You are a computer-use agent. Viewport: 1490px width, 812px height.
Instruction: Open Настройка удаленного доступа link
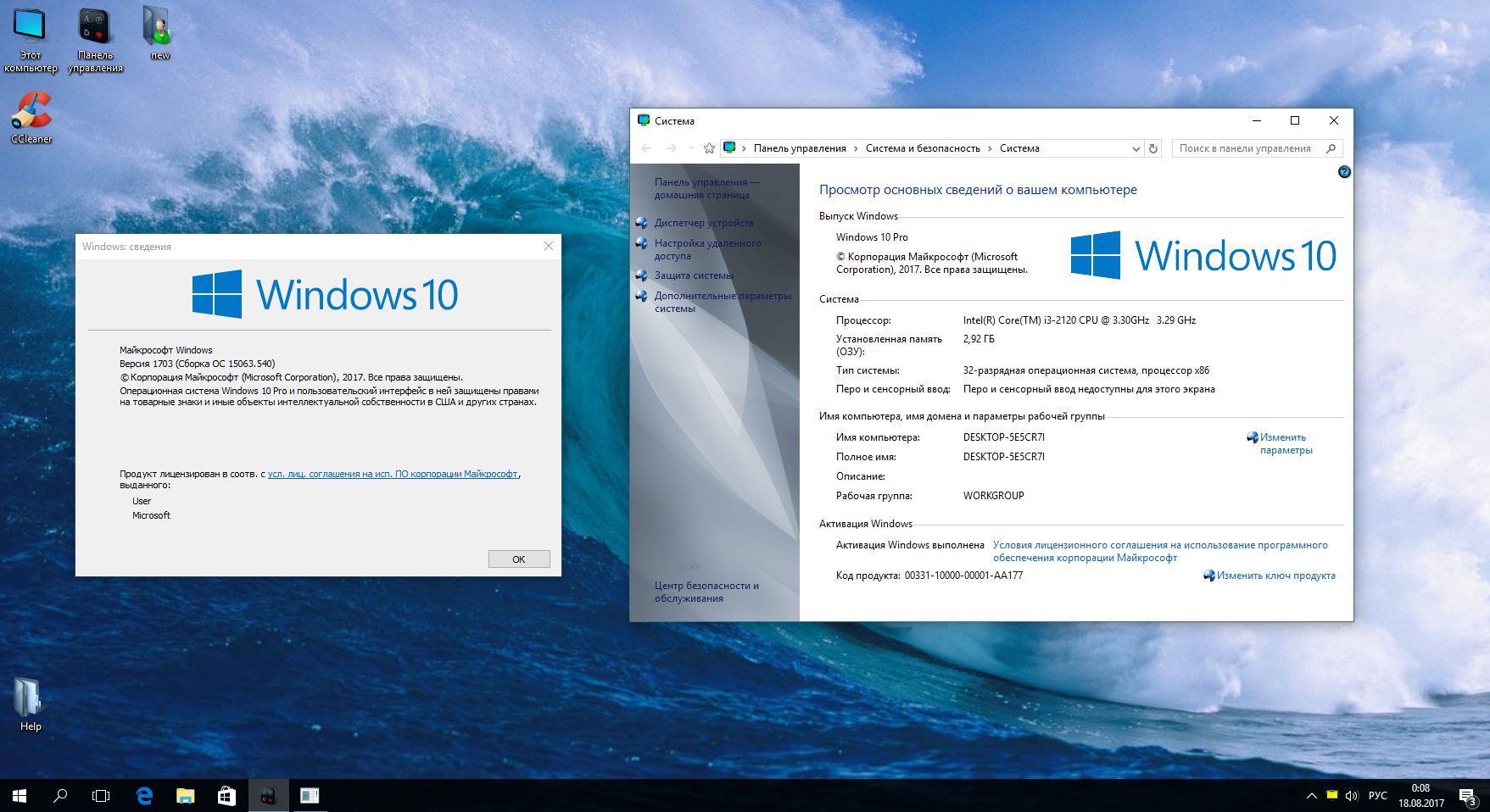click(707, 249)
